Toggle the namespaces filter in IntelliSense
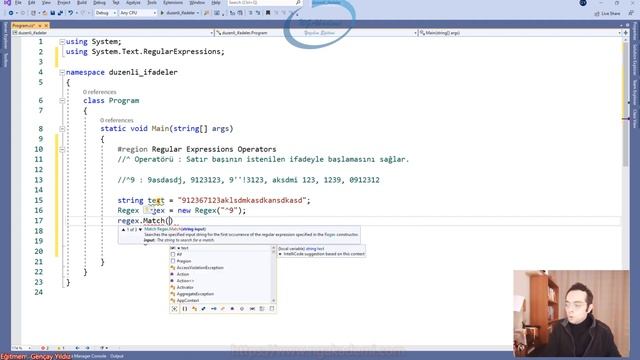The height and width of the screenshot is (360, 640). [x=184, y=309]
